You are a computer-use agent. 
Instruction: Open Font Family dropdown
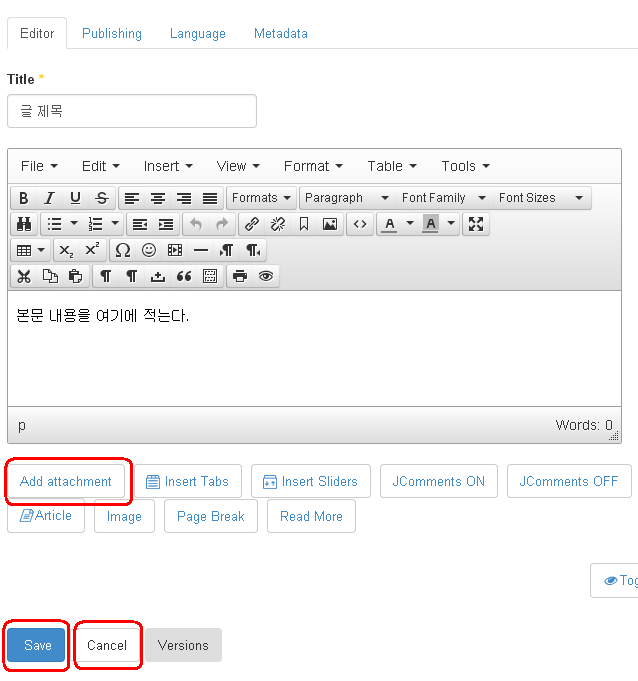[443, 198]
